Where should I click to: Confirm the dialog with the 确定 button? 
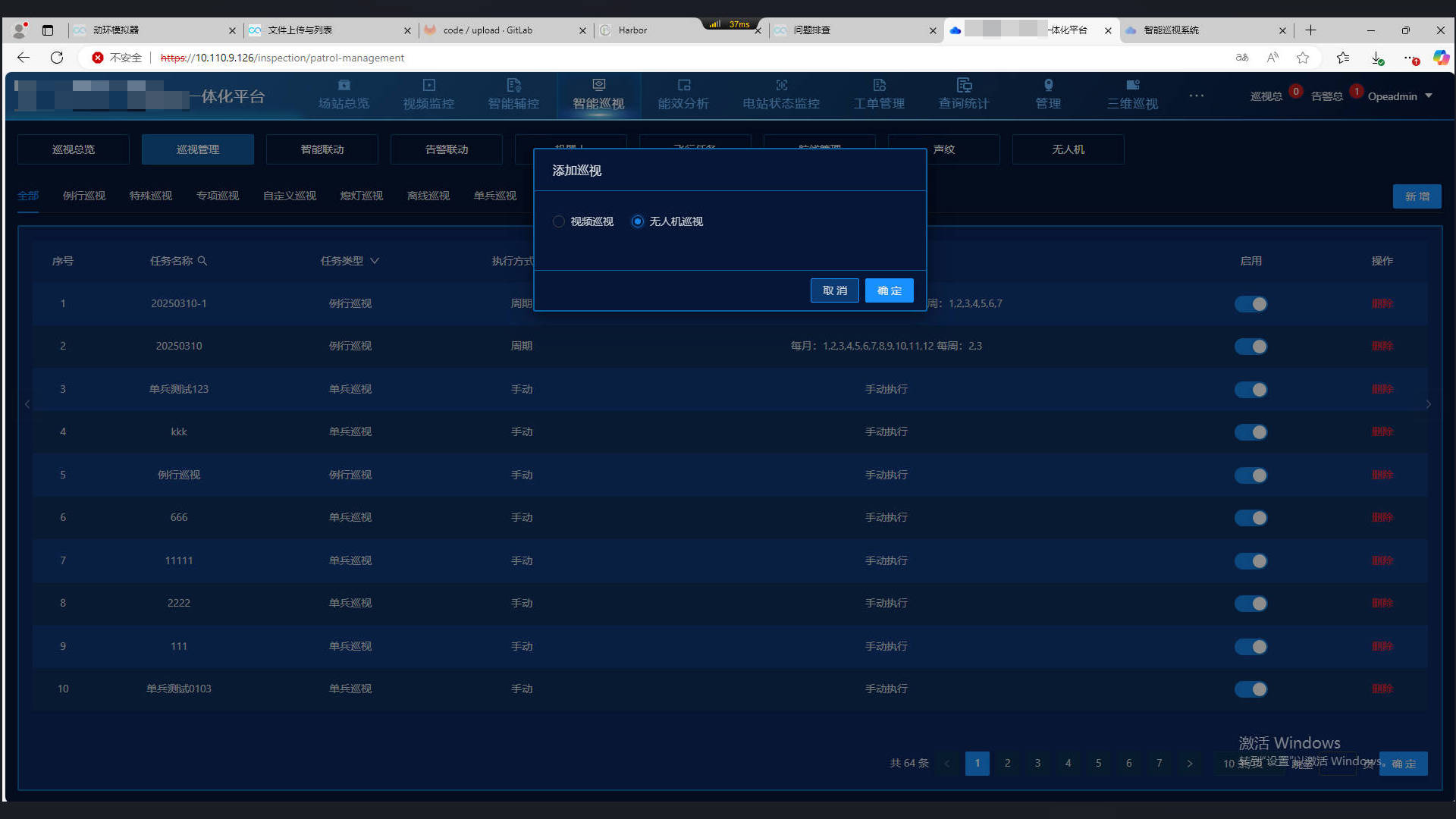click(x=889, y=290)
